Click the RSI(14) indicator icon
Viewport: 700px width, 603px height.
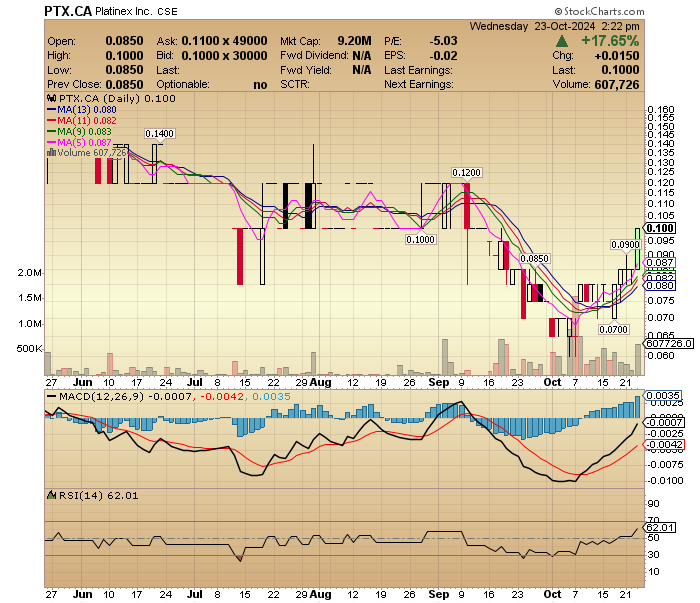[x=52, y=495]
